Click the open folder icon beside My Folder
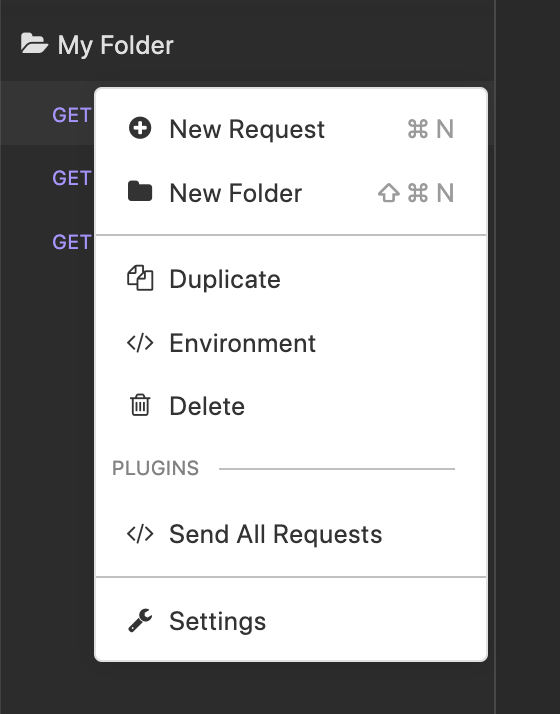The height and width of the screenshot is (714, 560). point(34,44)
